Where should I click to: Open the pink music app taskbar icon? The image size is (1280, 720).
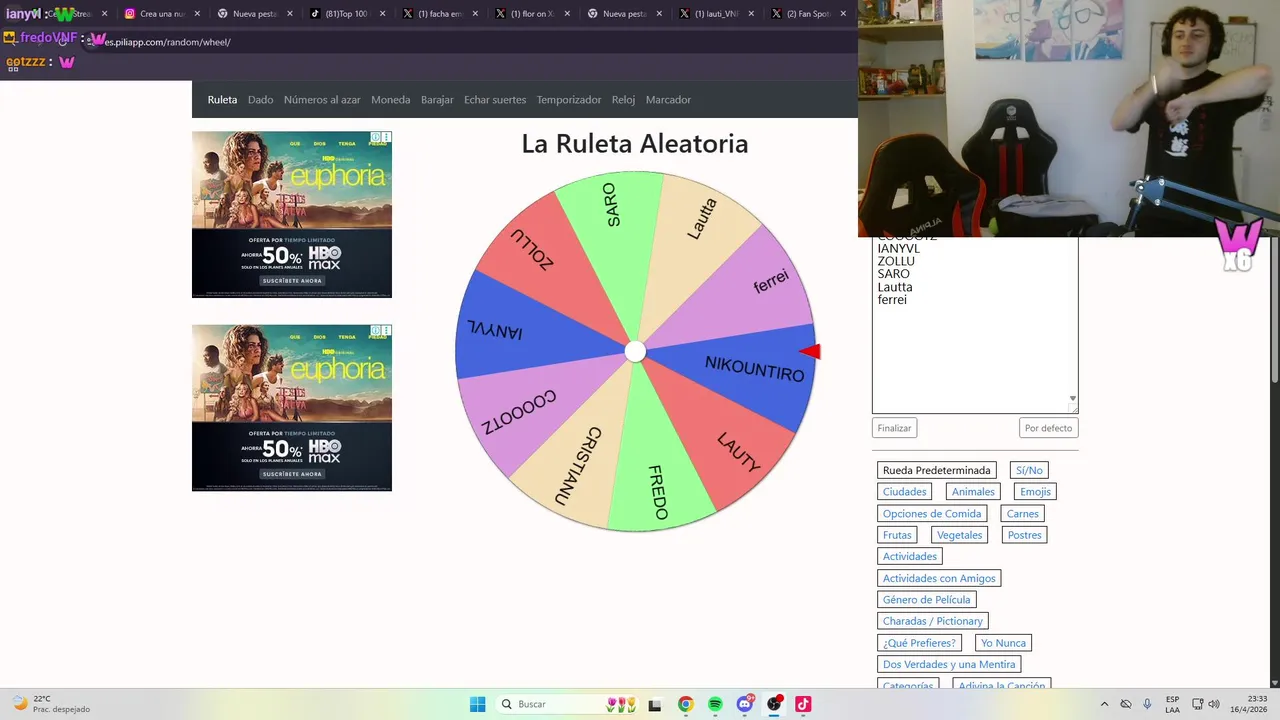click(x=803, y=704)
